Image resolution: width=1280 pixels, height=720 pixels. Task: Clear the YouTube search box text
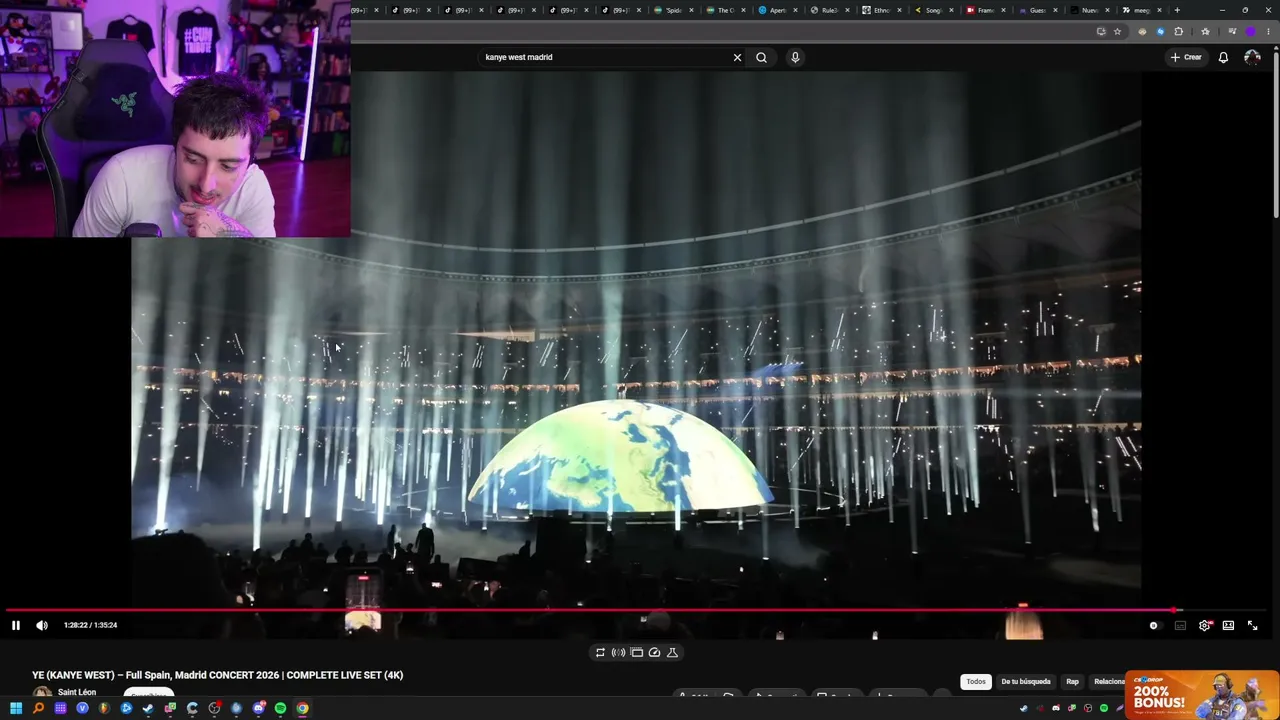(x=737, y=57)
